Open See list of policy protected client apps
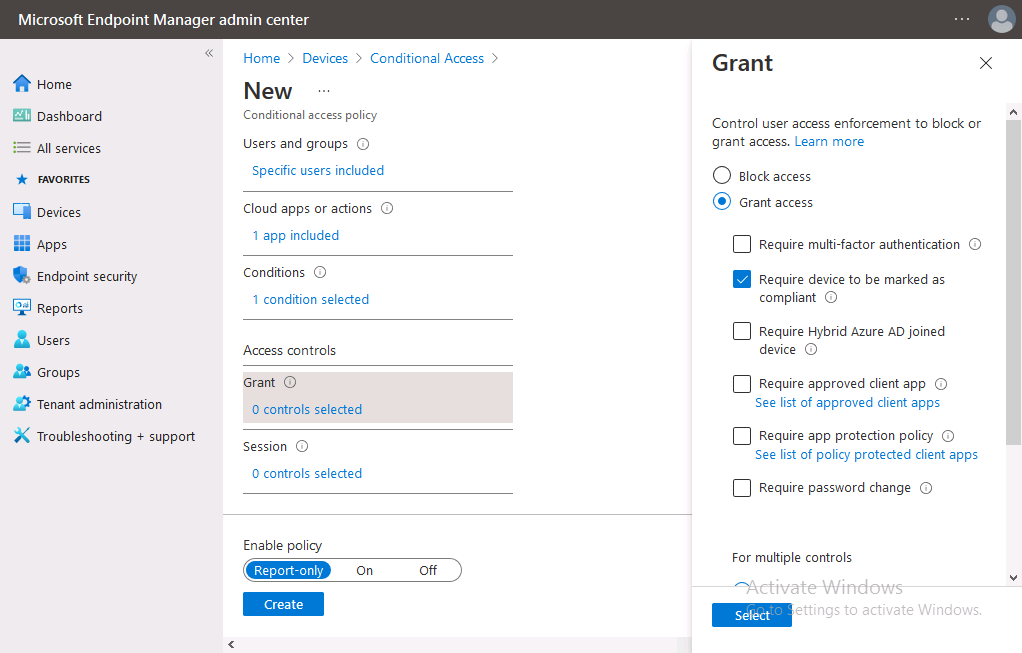Image resolution: width=1022 pixels, height=653 pixels. (866, 455)
